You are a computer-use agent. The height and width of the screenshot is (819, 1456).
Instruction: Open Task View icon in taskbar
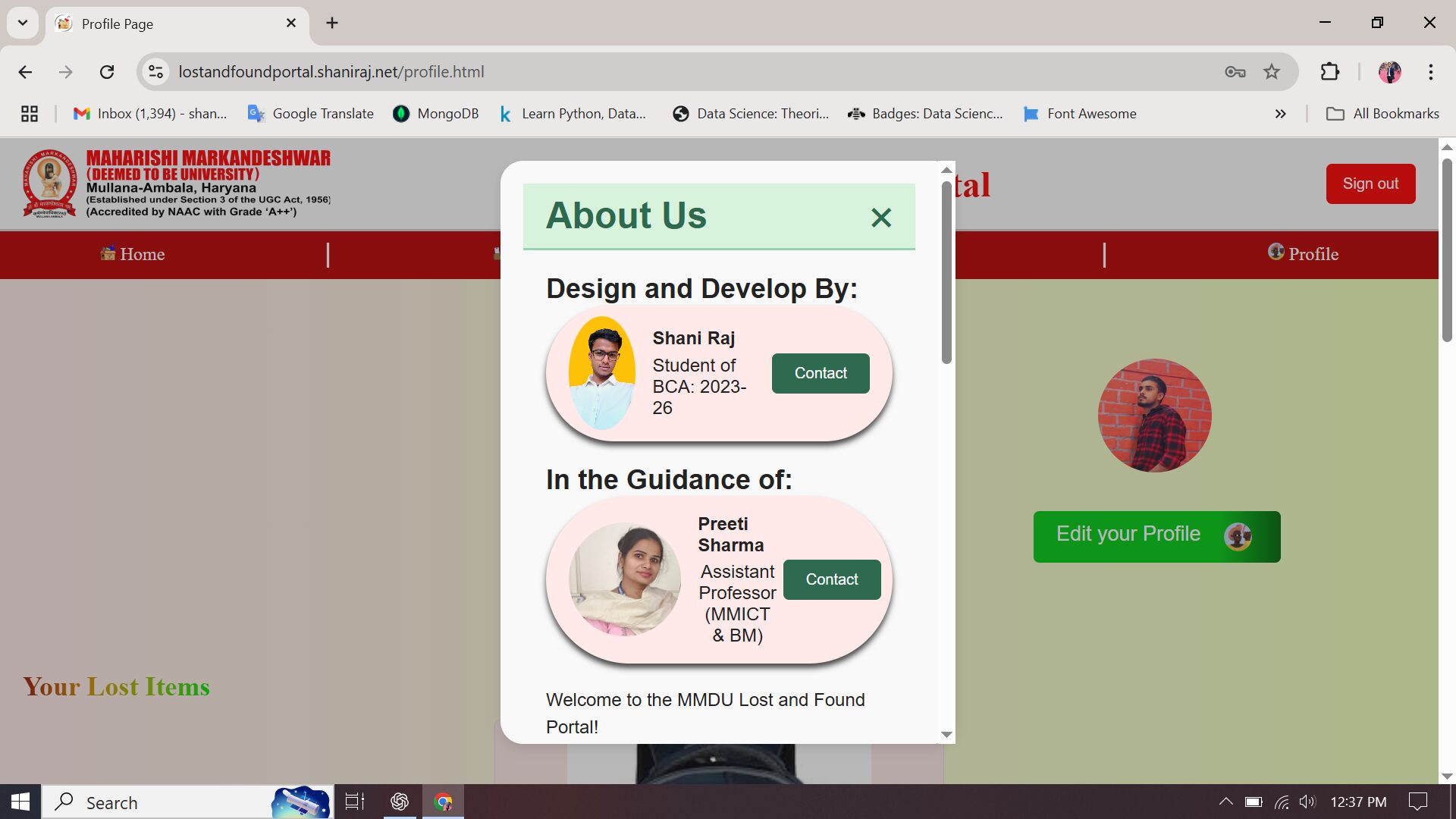[354, 802]
